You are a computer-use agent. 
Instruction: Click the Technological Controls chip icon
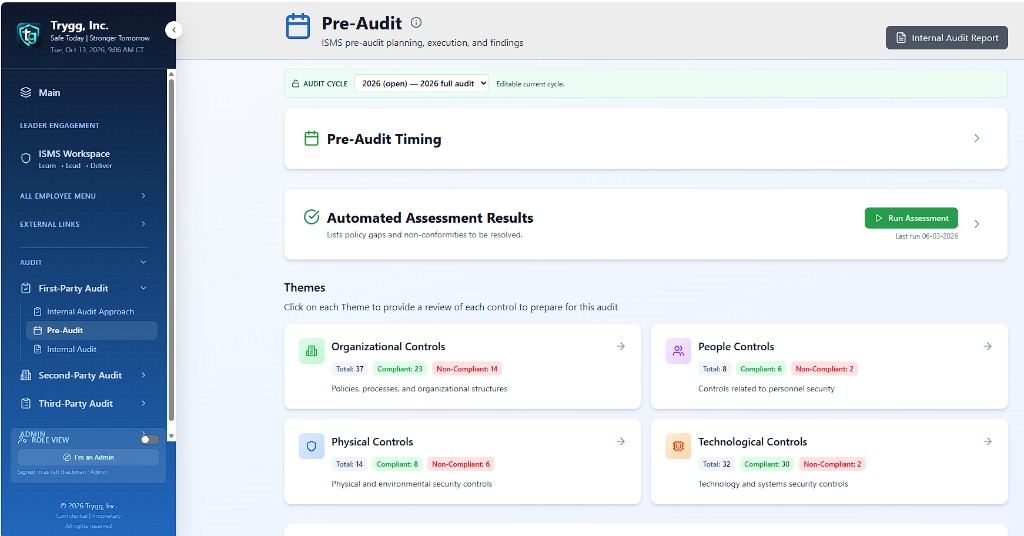point(678,446)
